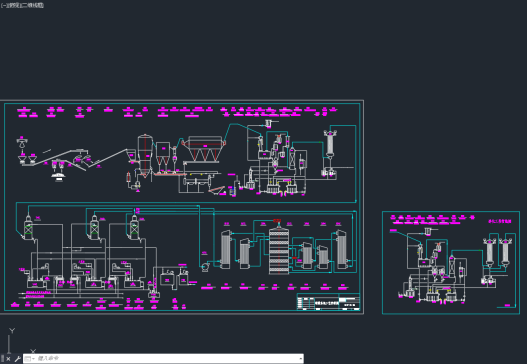Open the [-] viewport controls menu
527x364 pixels.
pos(4,5)
